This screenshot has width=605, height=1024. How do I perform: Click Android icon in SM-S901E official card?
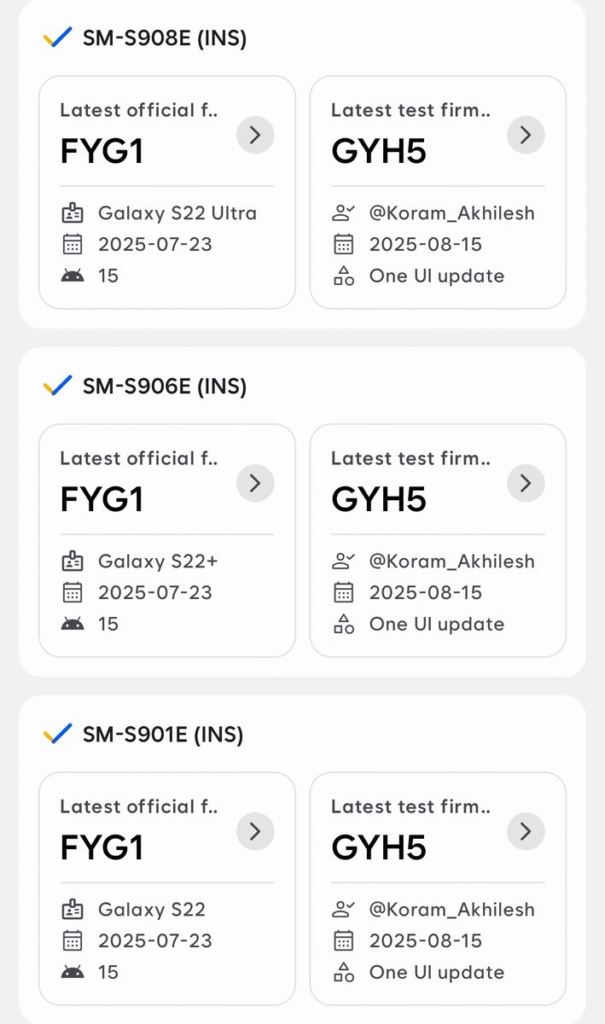(x=72, y=971)
